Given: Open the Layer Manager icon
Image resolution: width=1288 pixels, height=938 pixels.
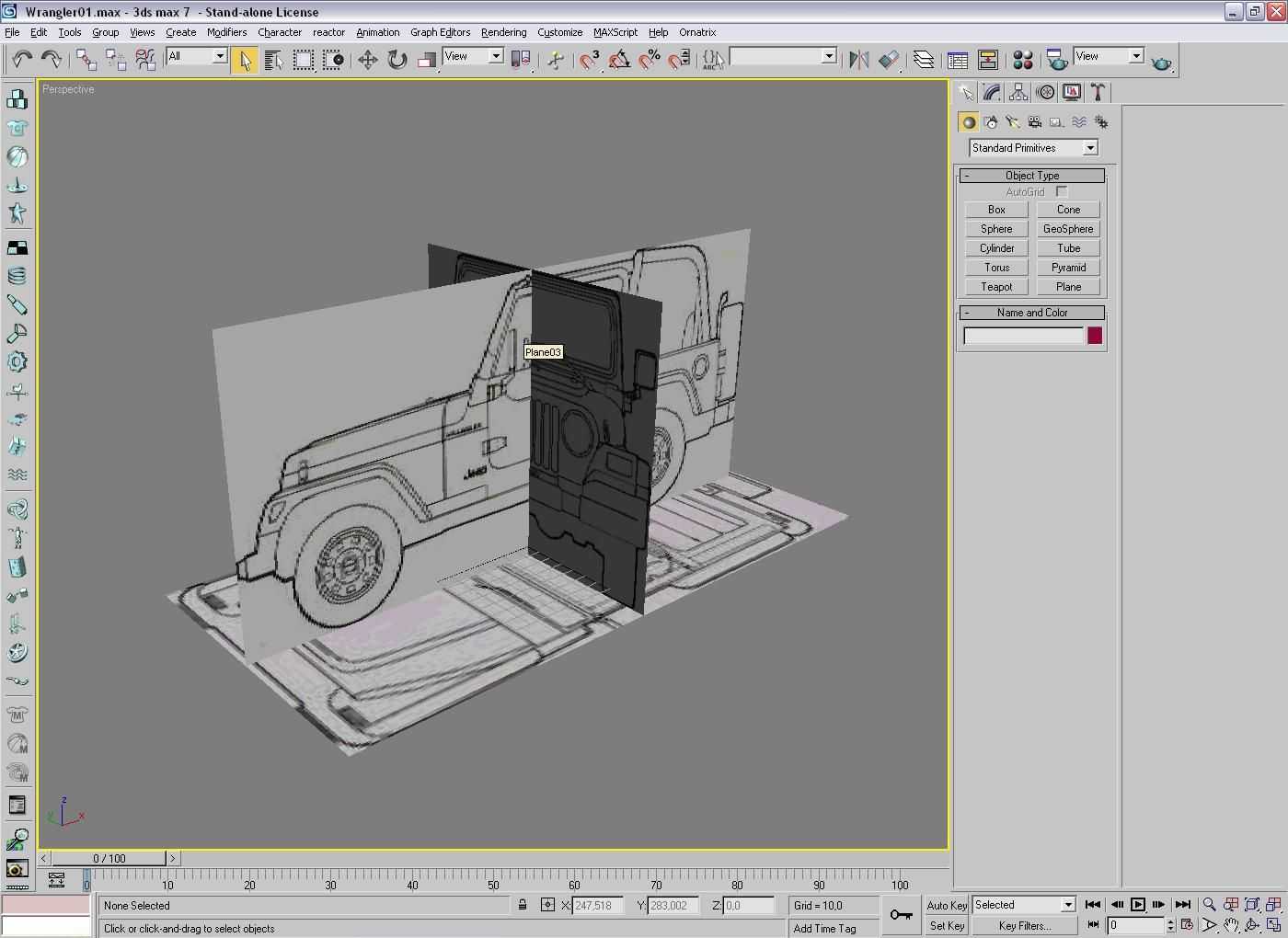Looking at the screenshot, I should click(923, 60).
